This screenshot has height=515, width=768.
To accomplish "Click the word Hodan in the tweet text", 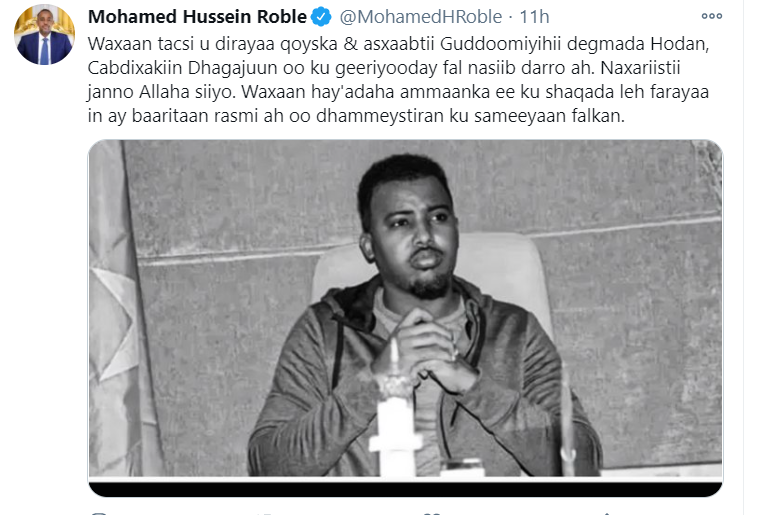I will click(x=679, y=44).
